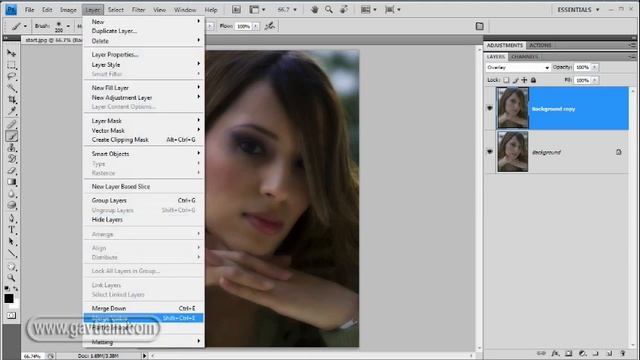The height and width of the screenshot is (360, 640).
Task: Open the File menu
Action: (29, 9)
